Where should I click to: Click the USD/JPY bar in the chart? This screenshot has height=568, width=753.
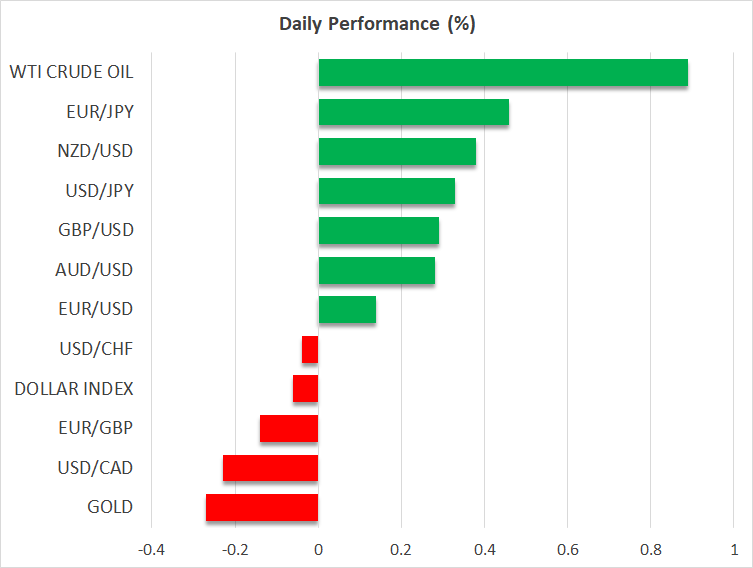[386, 191]
